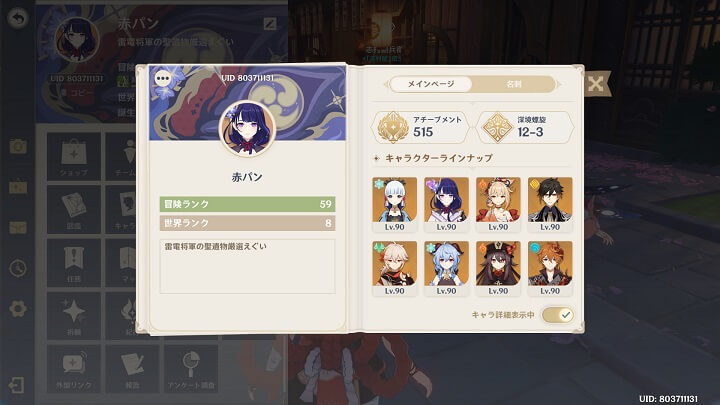Switch to the メインページ tab
Screen dimensions: 720x405
[x=431, y=84]
